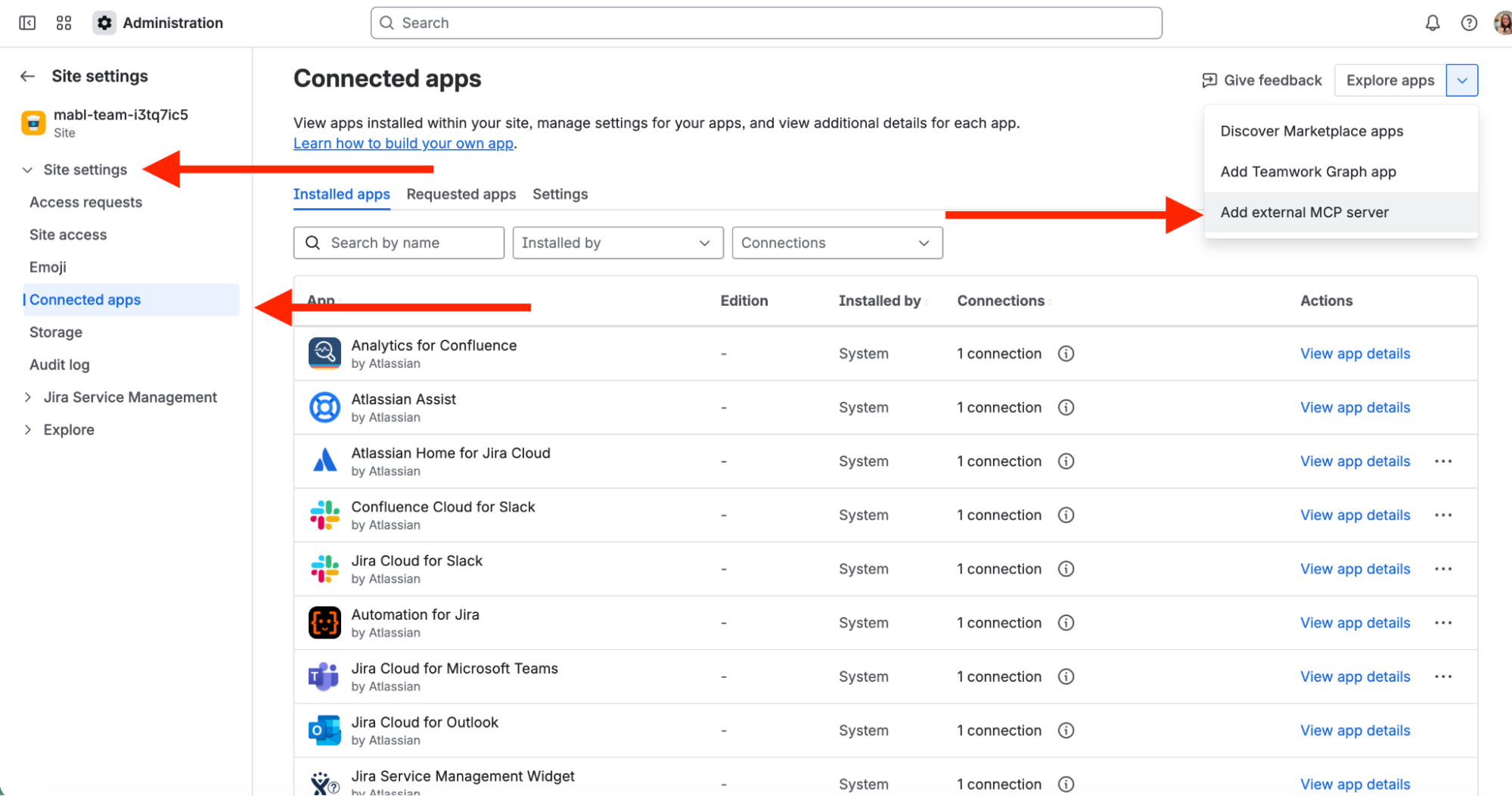Click info icon for Analytics for Confluence connection
Screen dimensions: 1512x796
[1066, 353]
